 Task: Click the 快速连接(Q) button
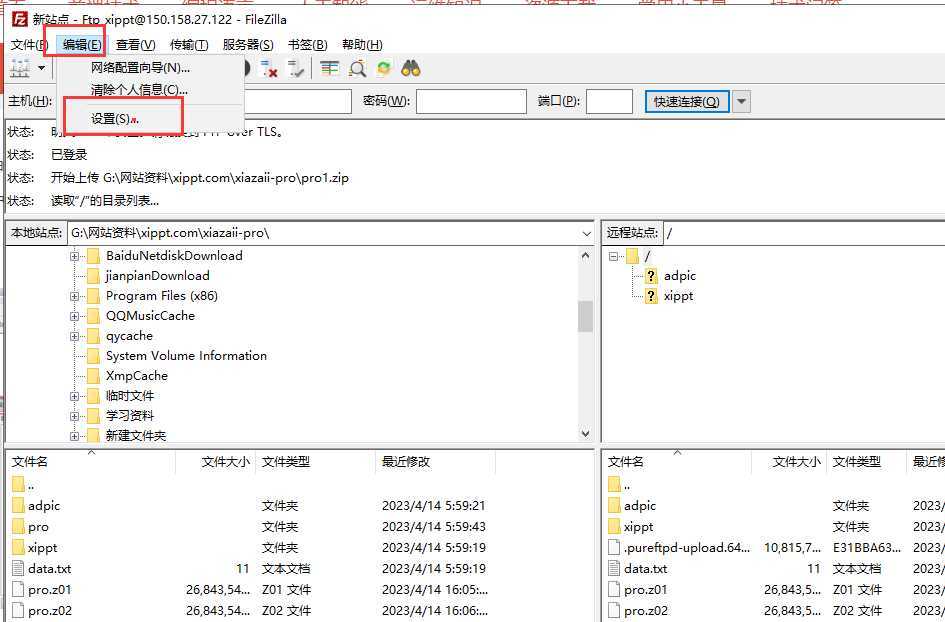(x=686, y=102)
